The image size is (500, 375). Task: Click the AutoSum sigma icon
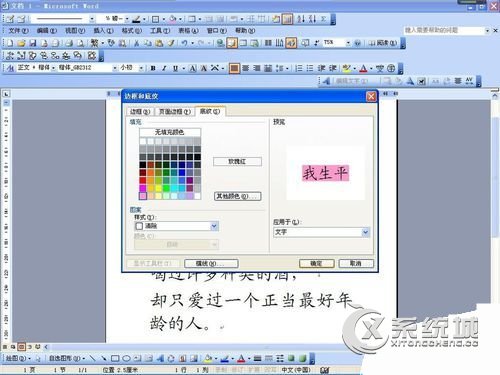[323, 19]
